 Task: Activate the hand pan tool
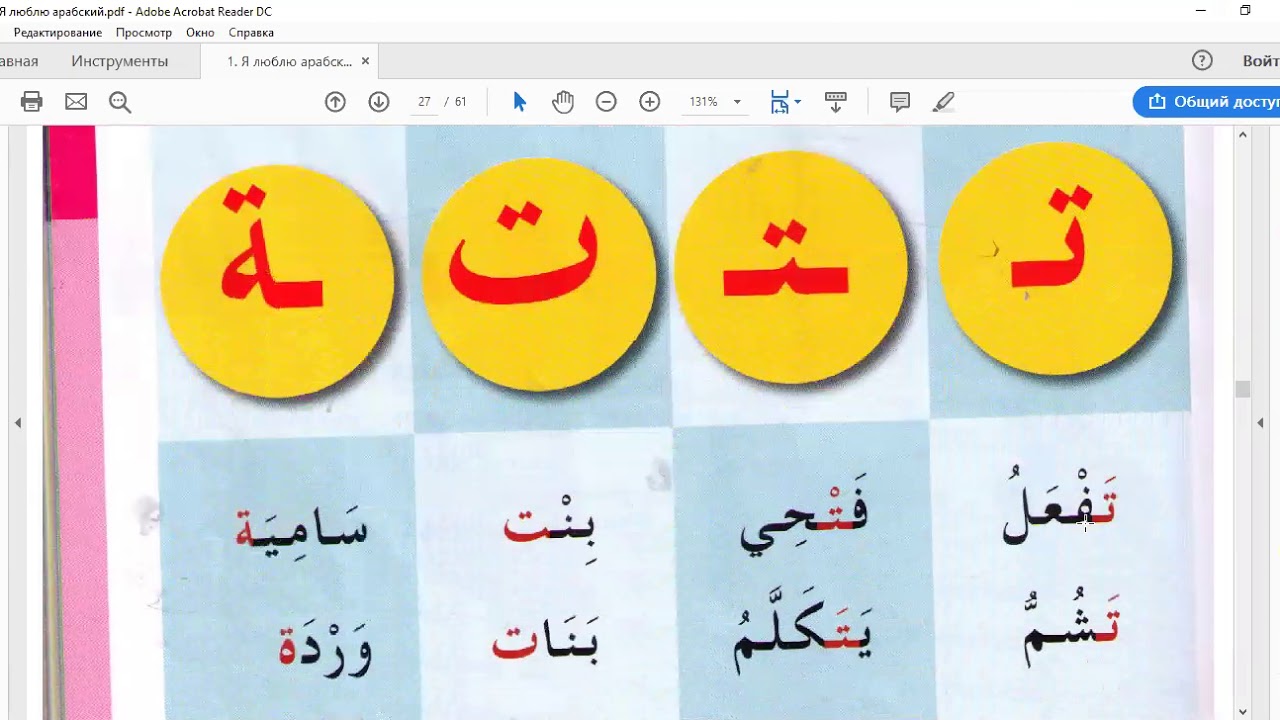coord(563,102)
